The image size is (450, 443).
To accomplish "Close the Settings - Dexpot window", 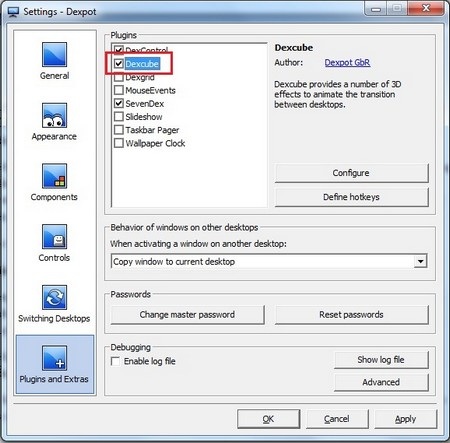I will pyautogui.click(x=426, y=8).
